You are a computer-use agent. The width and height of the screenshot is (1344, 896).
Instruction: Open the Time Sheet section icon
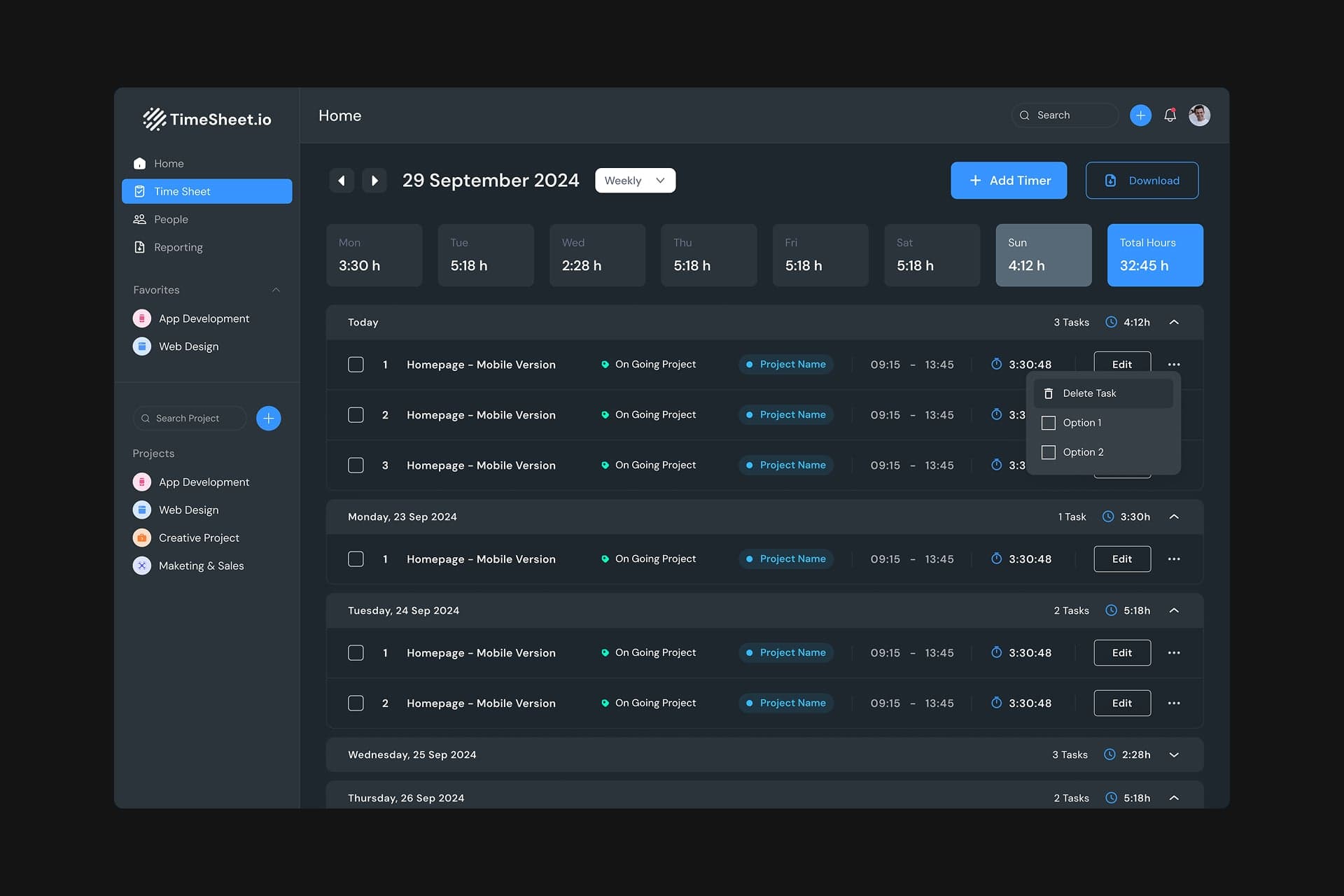pos(140,191)
